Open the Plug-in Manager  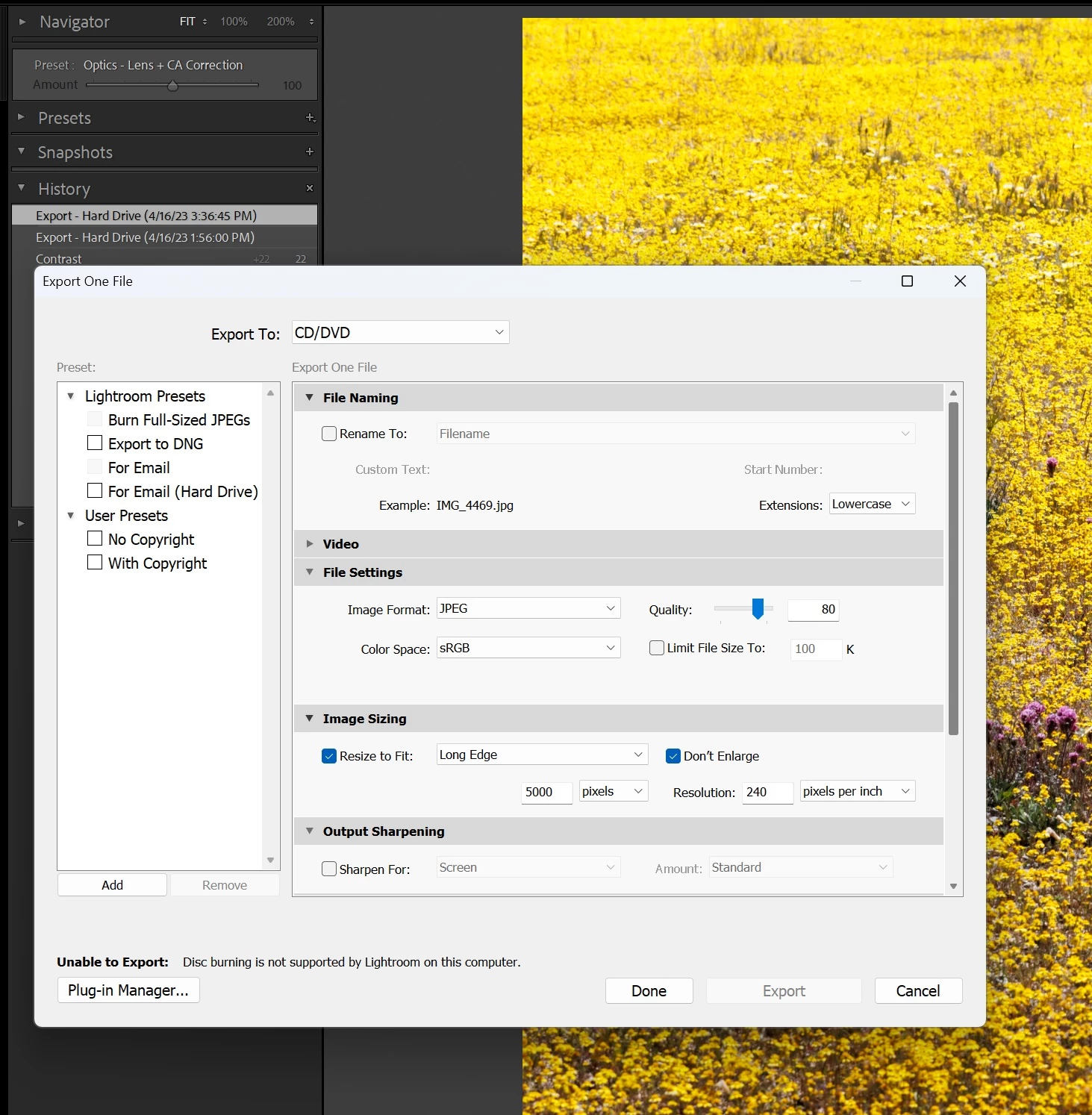click(x=128, y=990)
